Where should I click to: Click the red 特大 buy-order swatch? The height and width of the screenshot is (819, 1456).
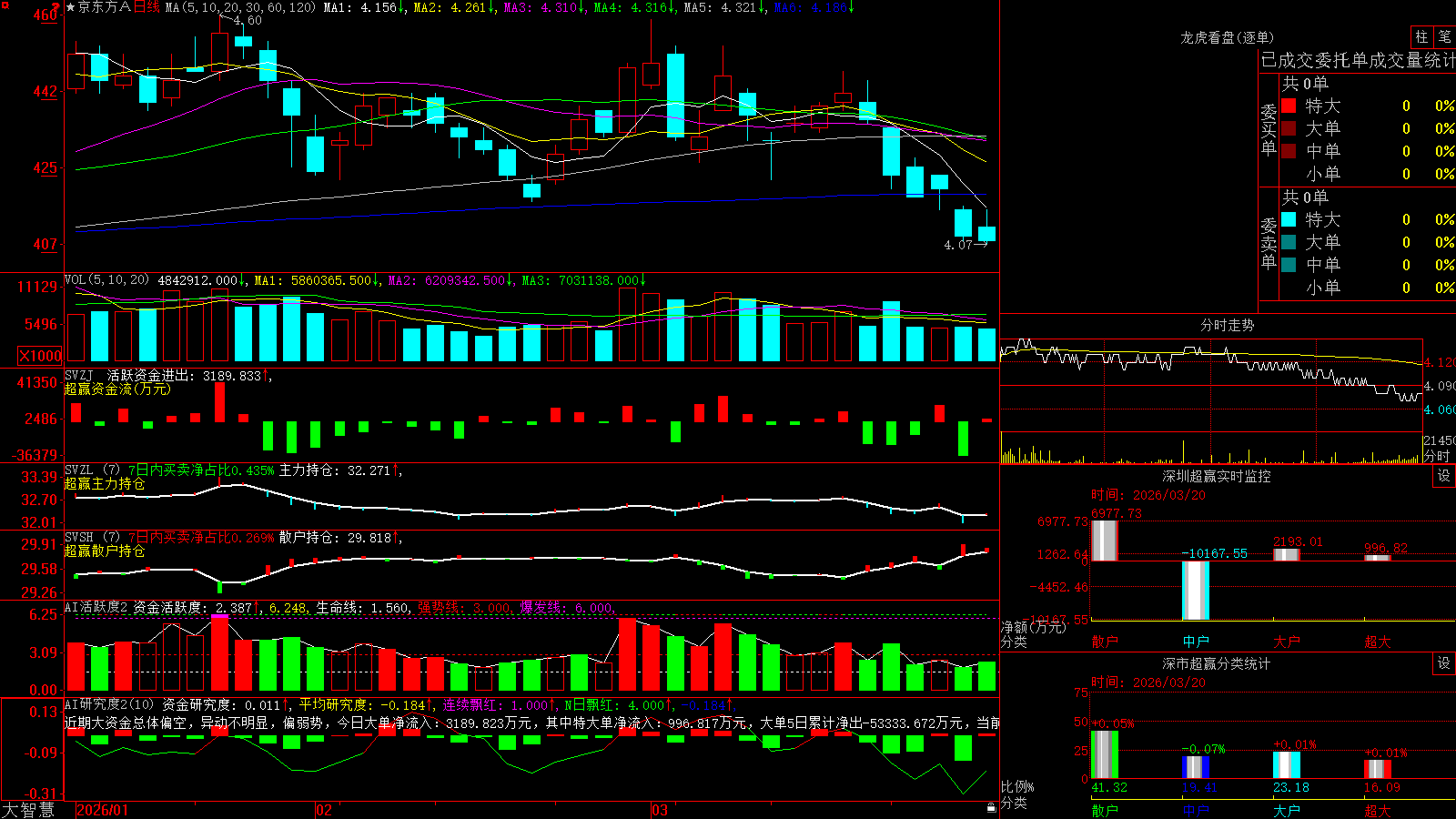tap(1289, 106)
